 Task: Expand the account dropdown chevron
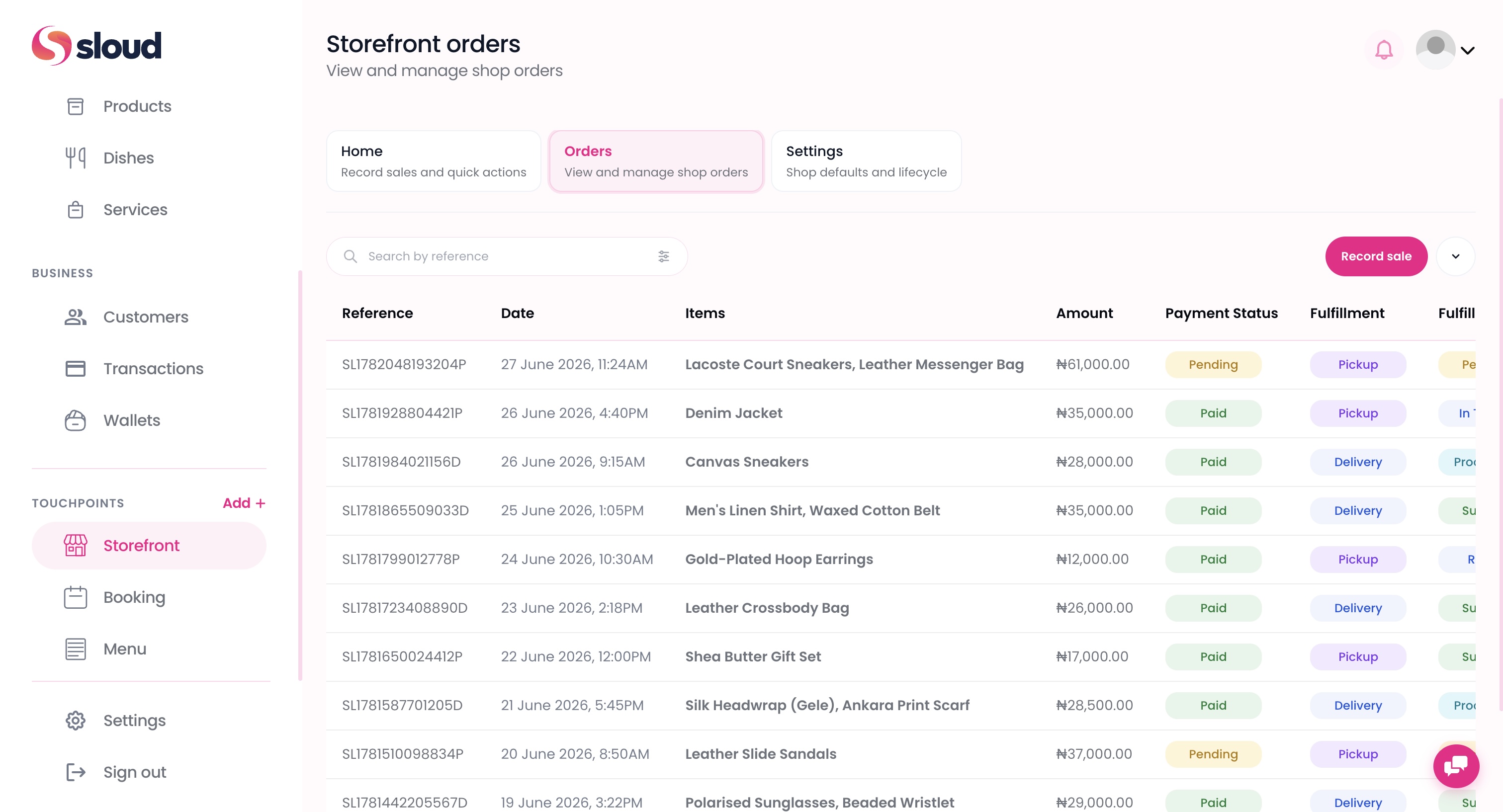coord(1467,50)
